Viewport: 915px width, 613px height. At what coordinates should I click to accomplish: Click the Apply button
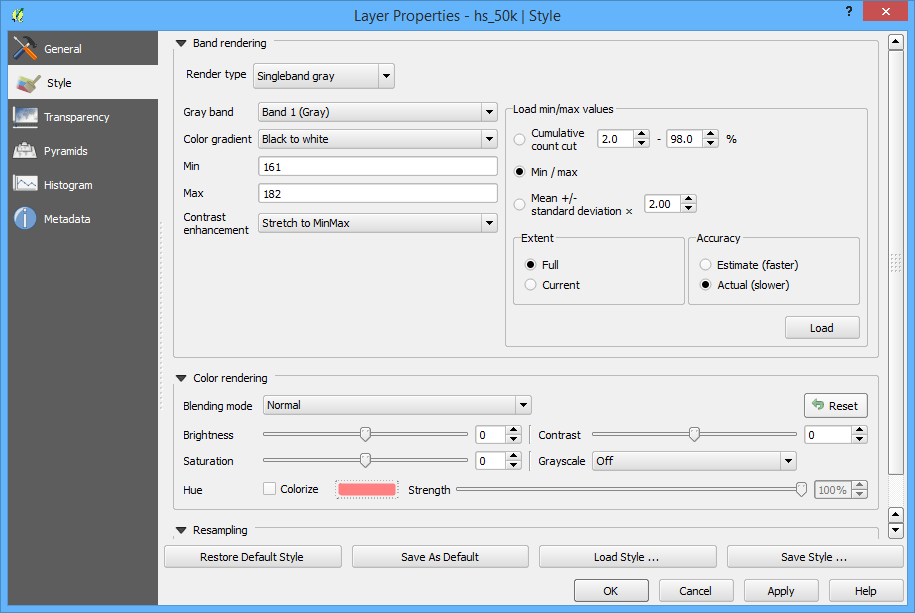click(781, 591)
